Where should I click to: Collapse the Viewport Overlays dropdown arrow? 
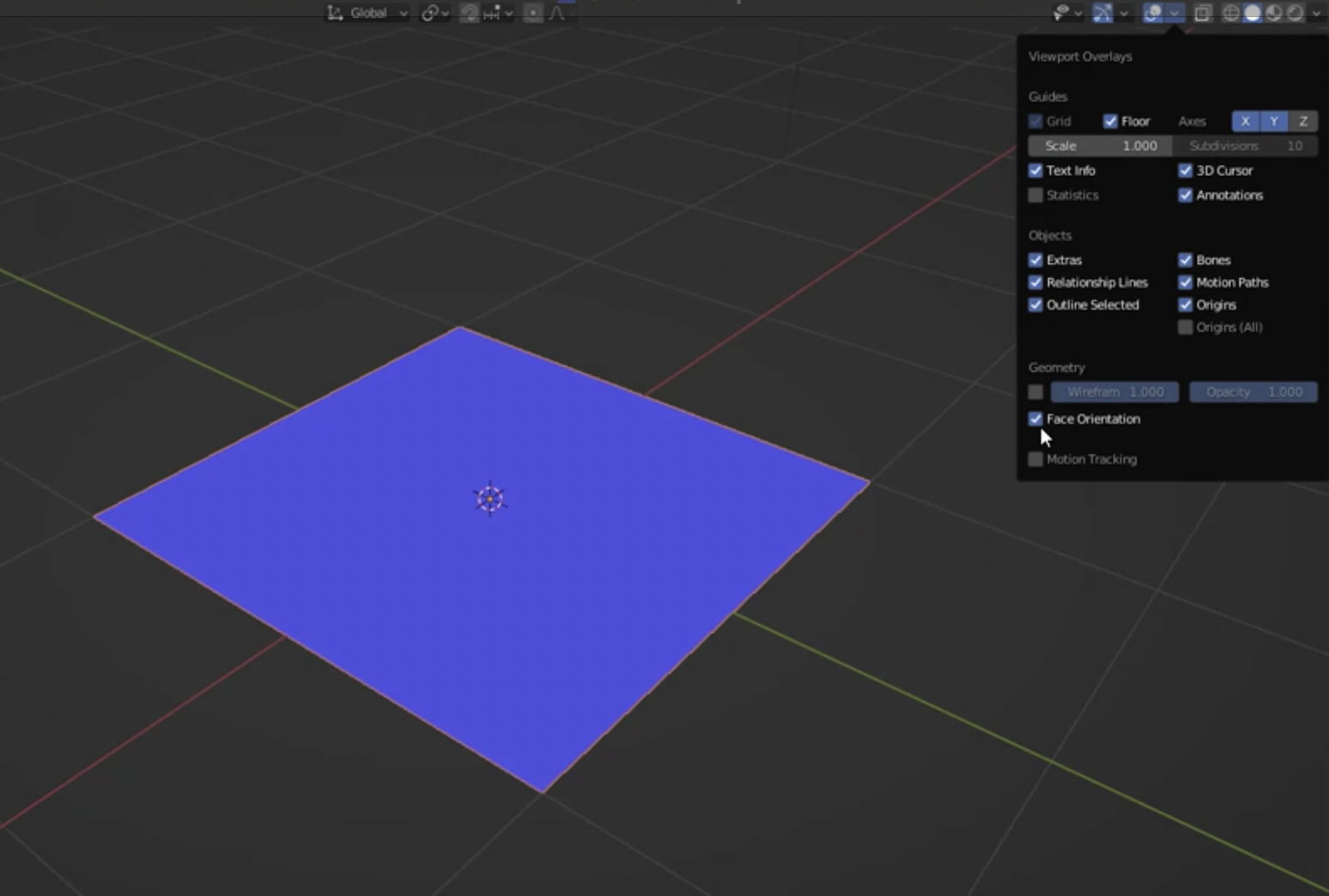click(x=1174, y=13)
